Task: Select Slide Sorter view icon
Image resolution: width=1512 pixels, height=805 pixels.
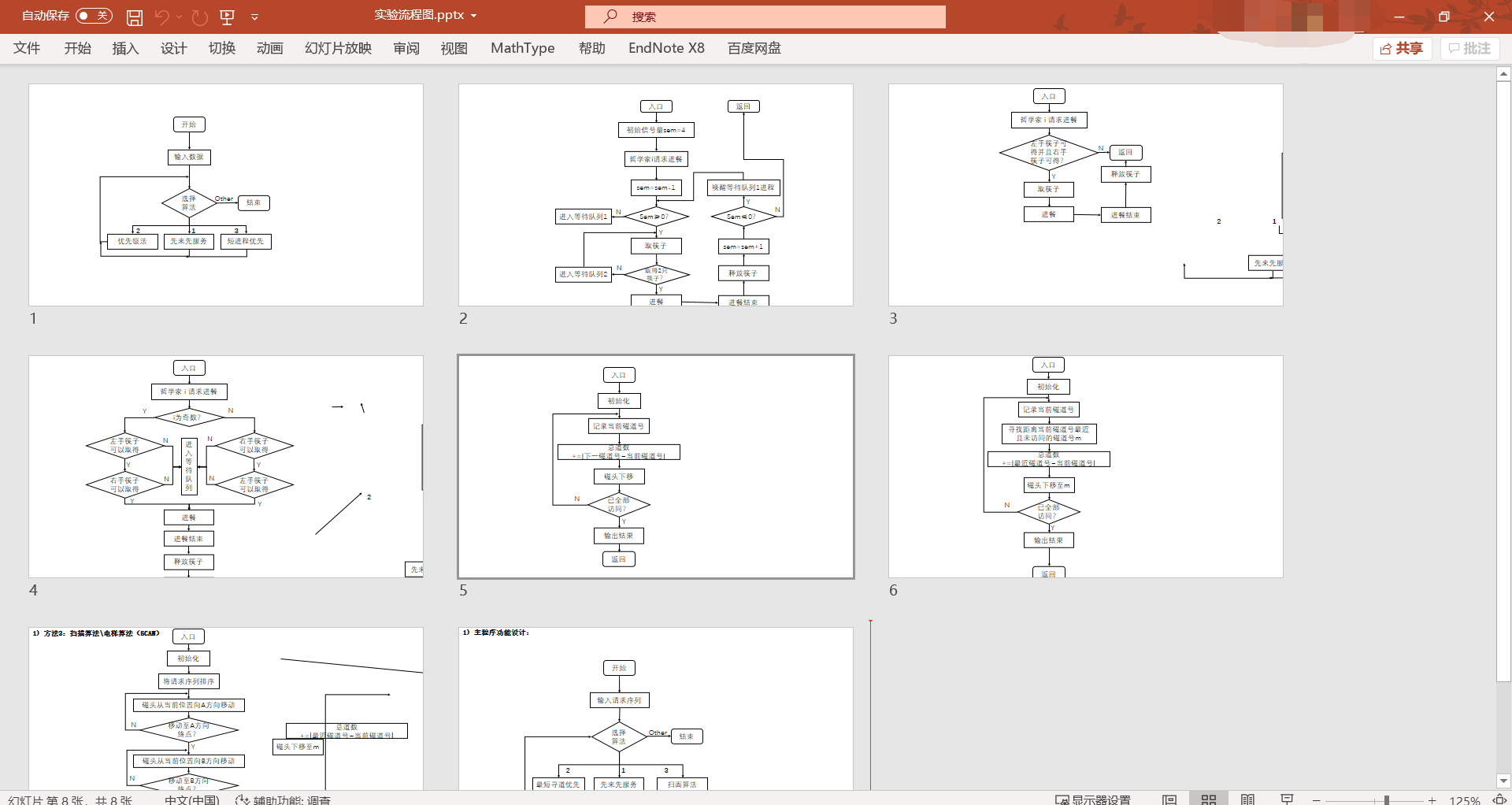Action: [1208, 799]
